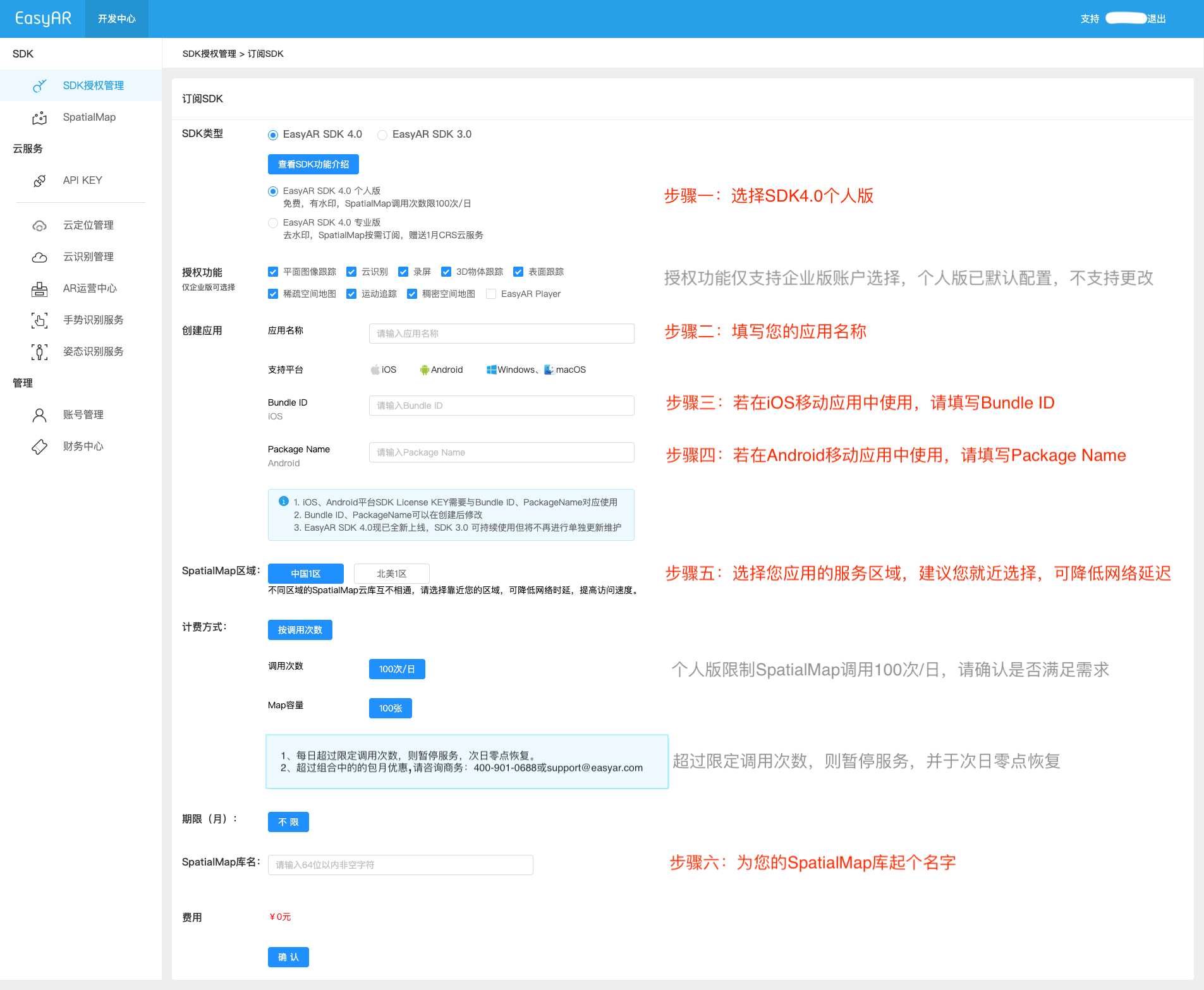Toggle 稠密空间地图 checkbox
The height and width of the screenshot is (990, 1204).
(x=412, y=294)
